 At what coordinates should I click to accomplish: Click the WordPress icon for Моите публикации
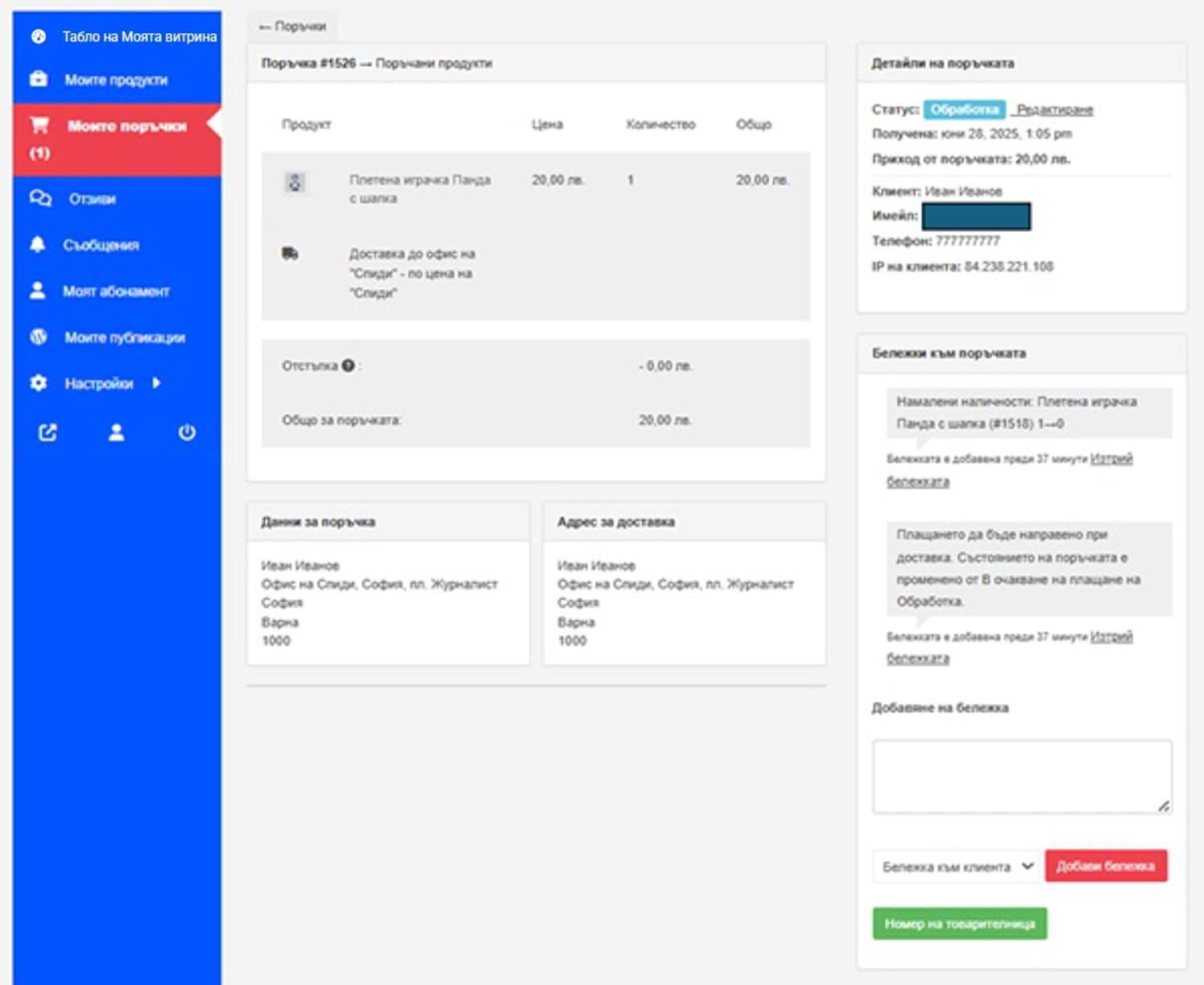pyautogui.click(x=38, y=337)
